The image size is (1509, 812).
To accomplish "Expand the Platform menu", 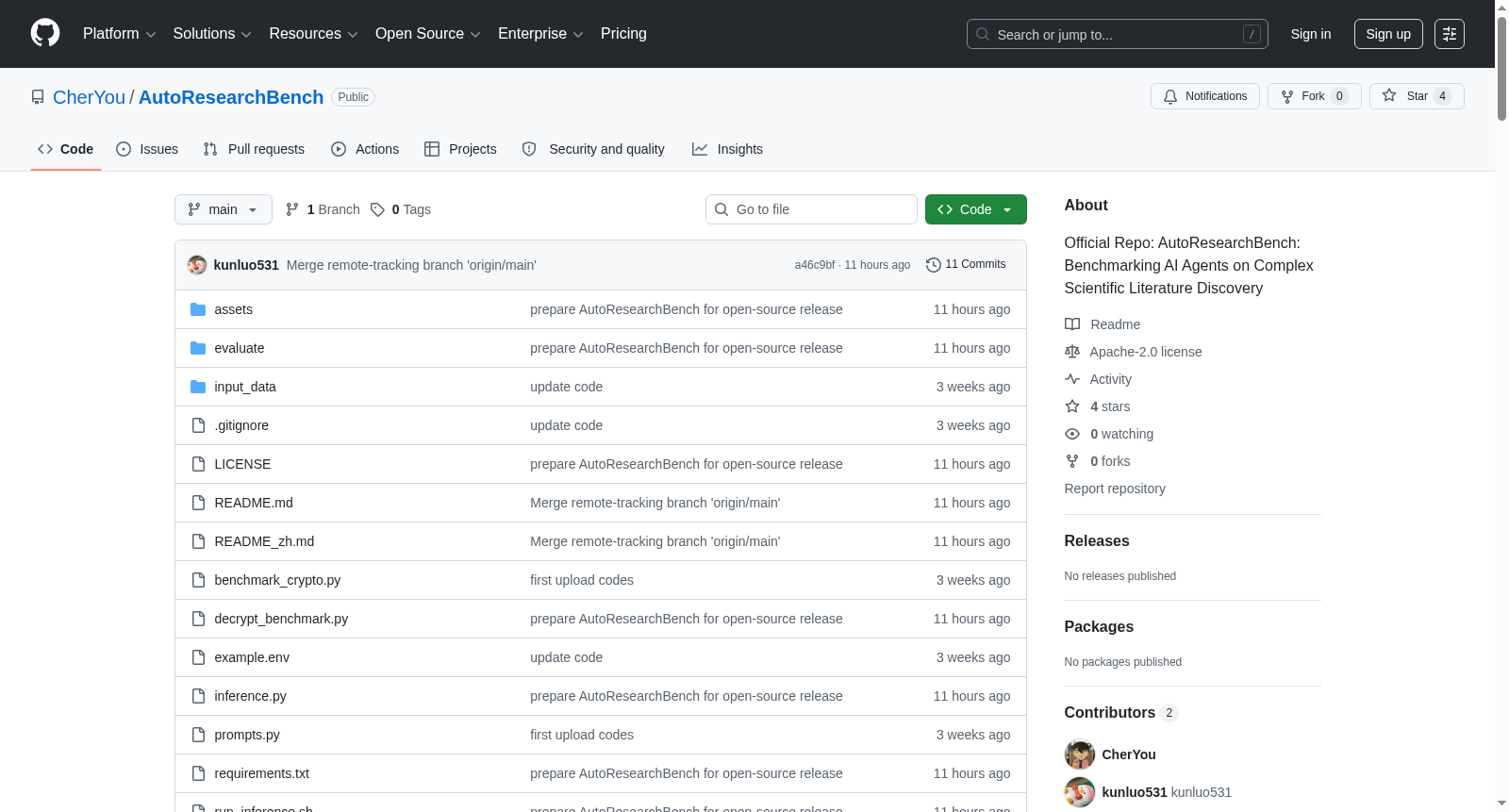I will coord(120,34).
